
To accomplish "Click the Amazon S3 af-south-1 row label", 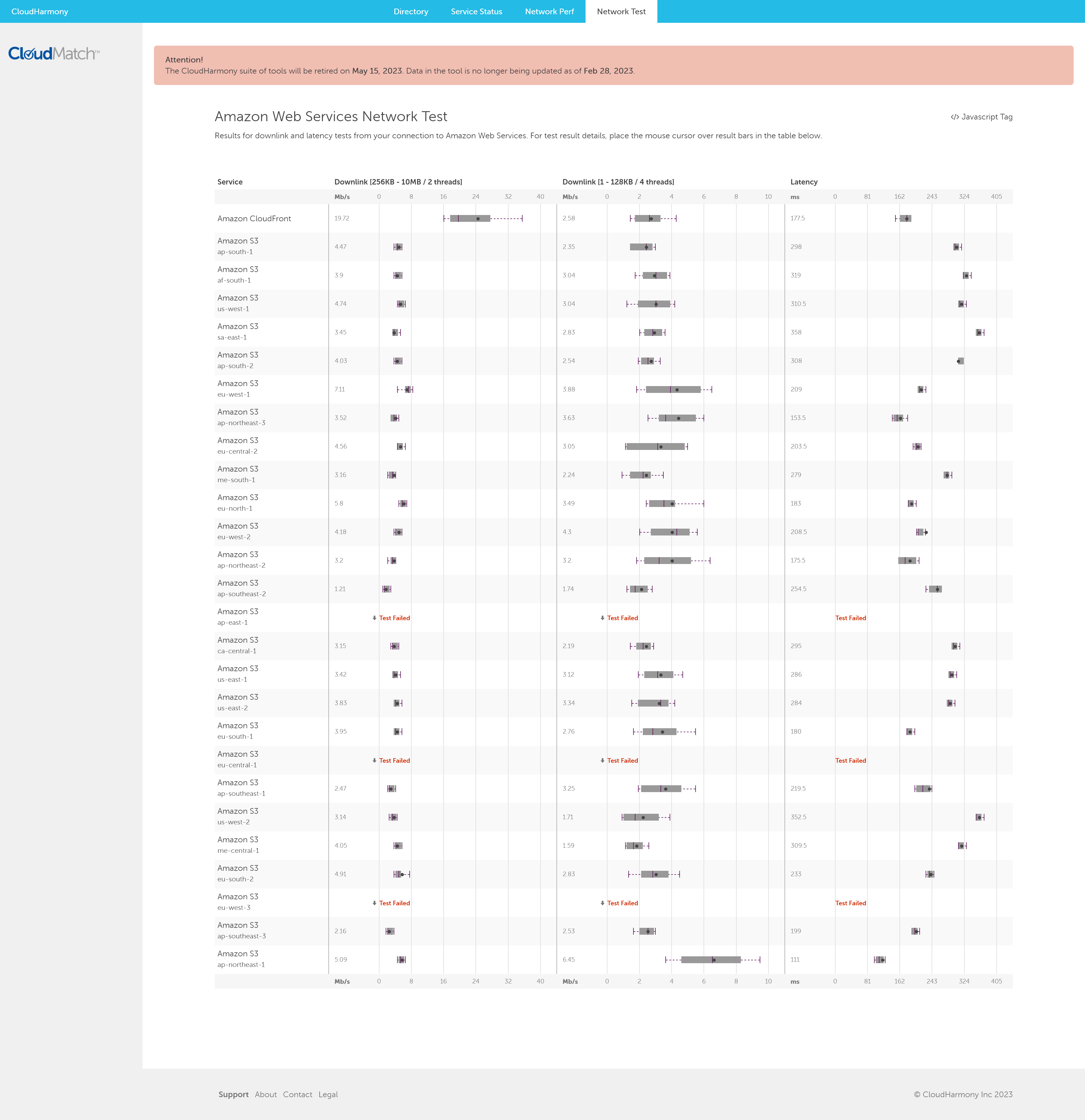I will 238,275.
